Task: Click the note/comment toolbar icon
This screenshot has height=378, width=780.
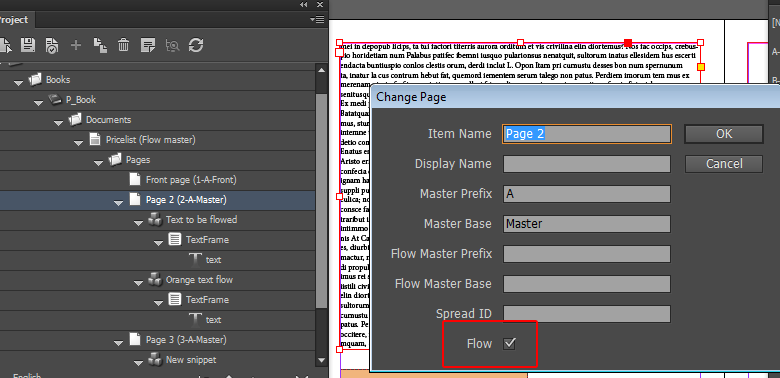Action: (148, 45)
